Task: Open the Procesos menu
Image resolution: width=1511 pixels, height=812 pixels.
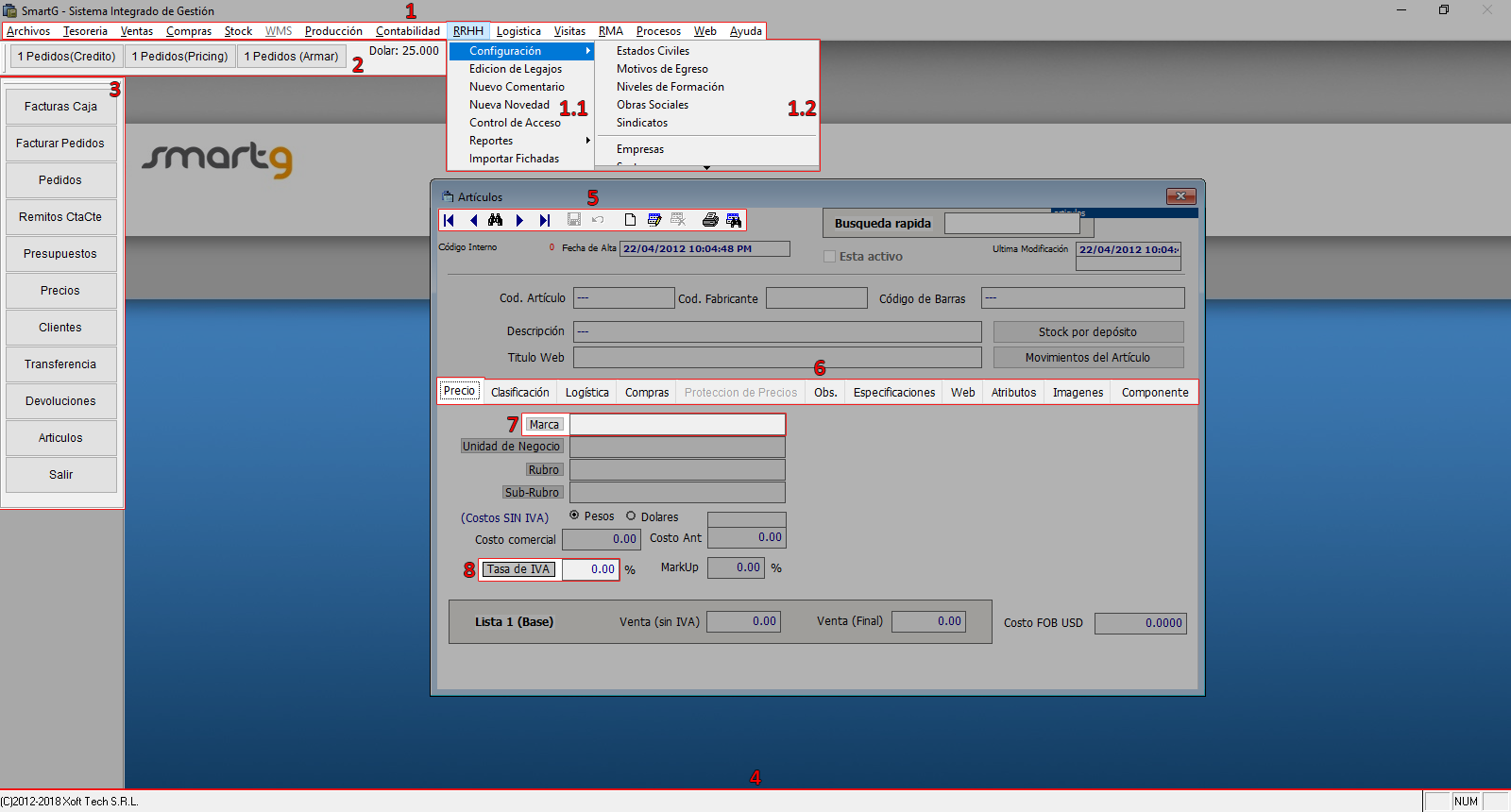Action: point(658,31)
